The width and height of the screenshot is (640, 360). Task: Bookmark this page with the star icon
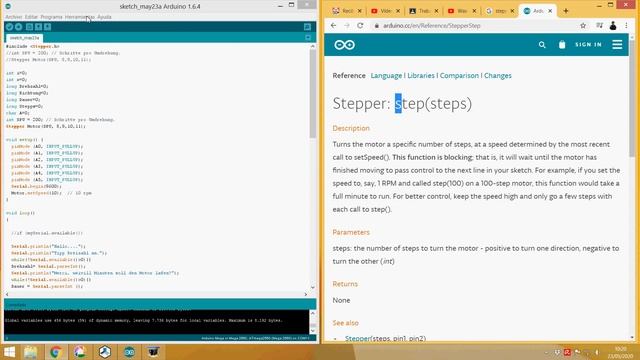pos(583,25)
